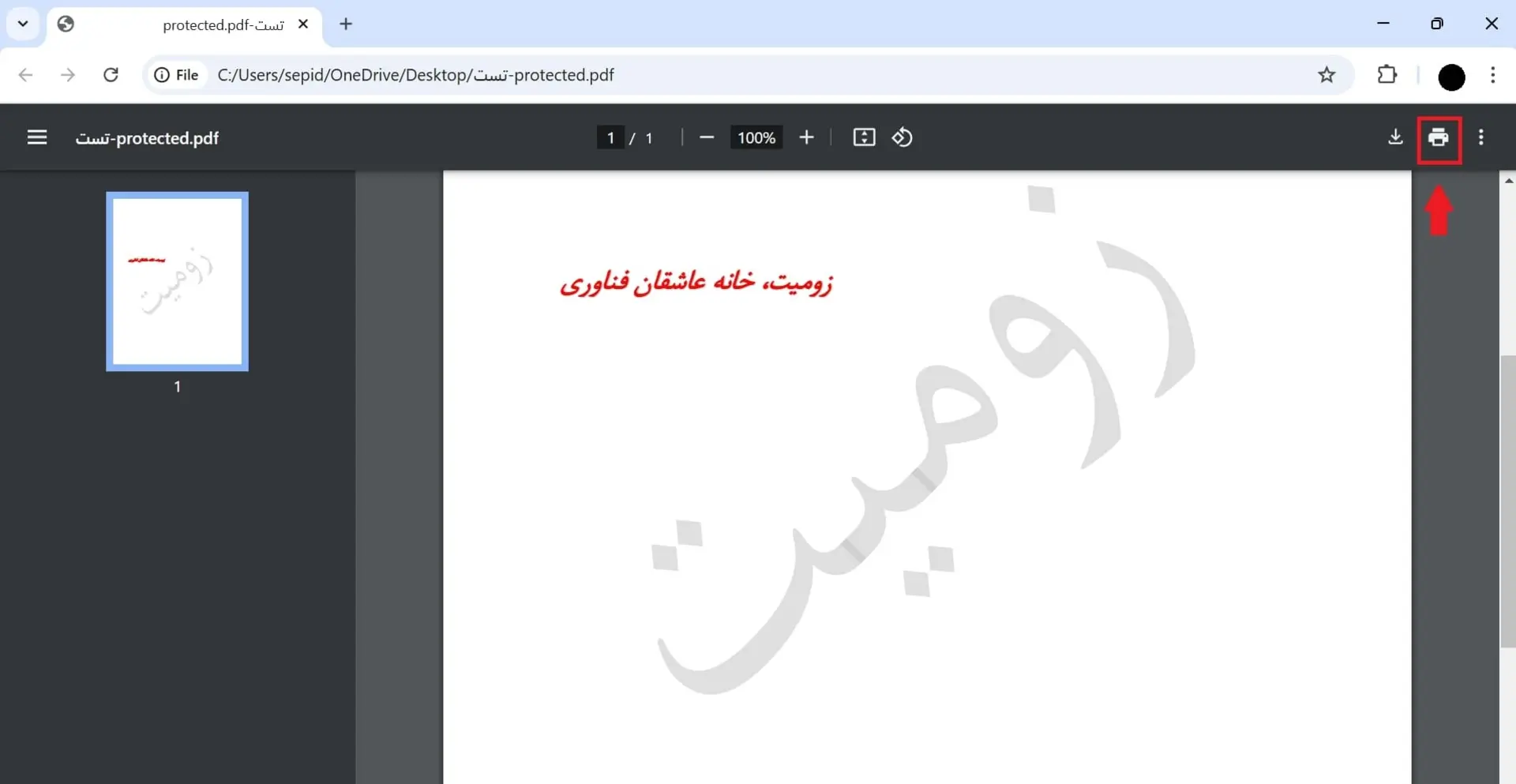
Task: Click the download PDF icon
Action: coord(1395,137)
